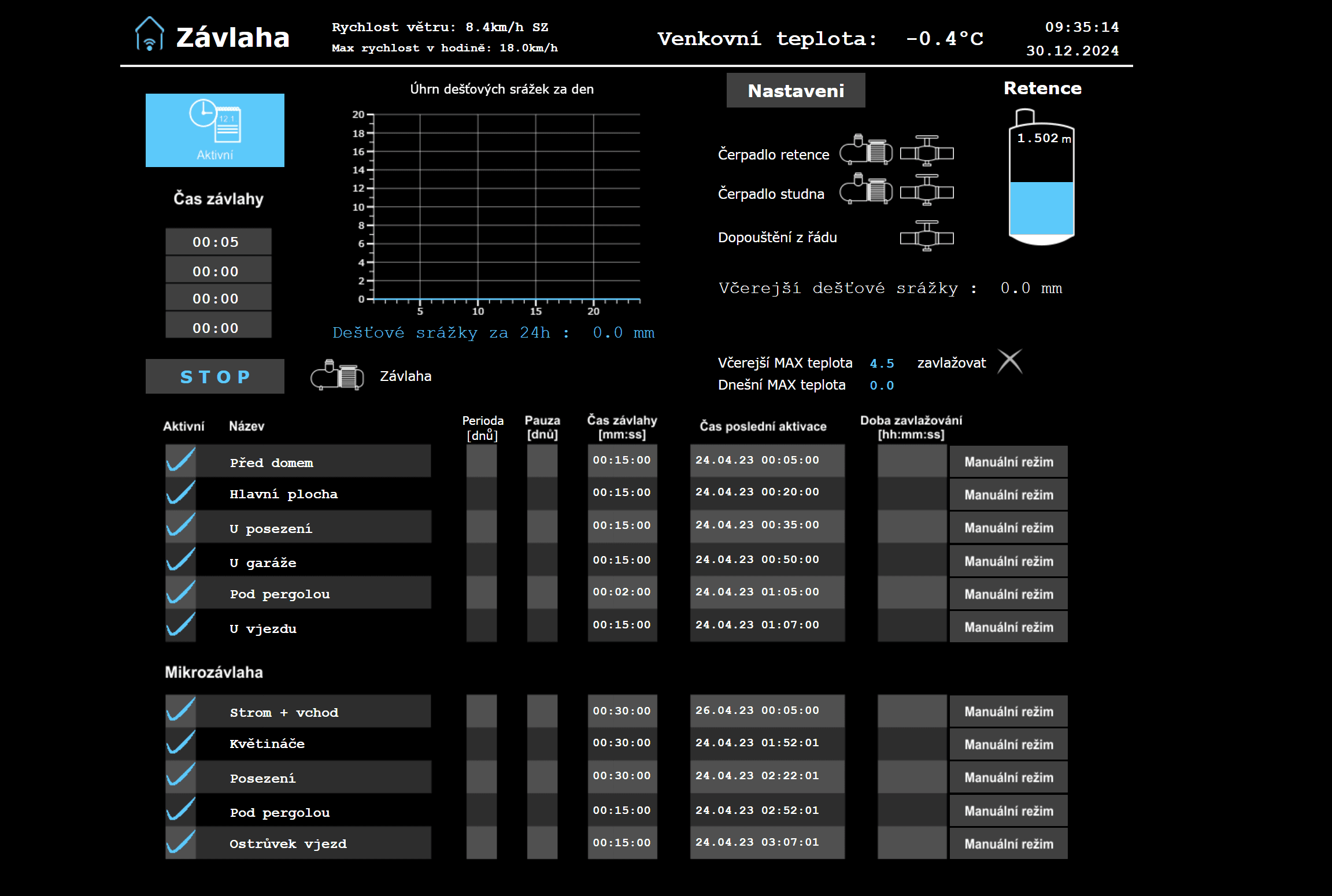Click the Včerejší MAX teplota value 4.5
Screen dimensions: 1332x896
[x=882, y=363]
